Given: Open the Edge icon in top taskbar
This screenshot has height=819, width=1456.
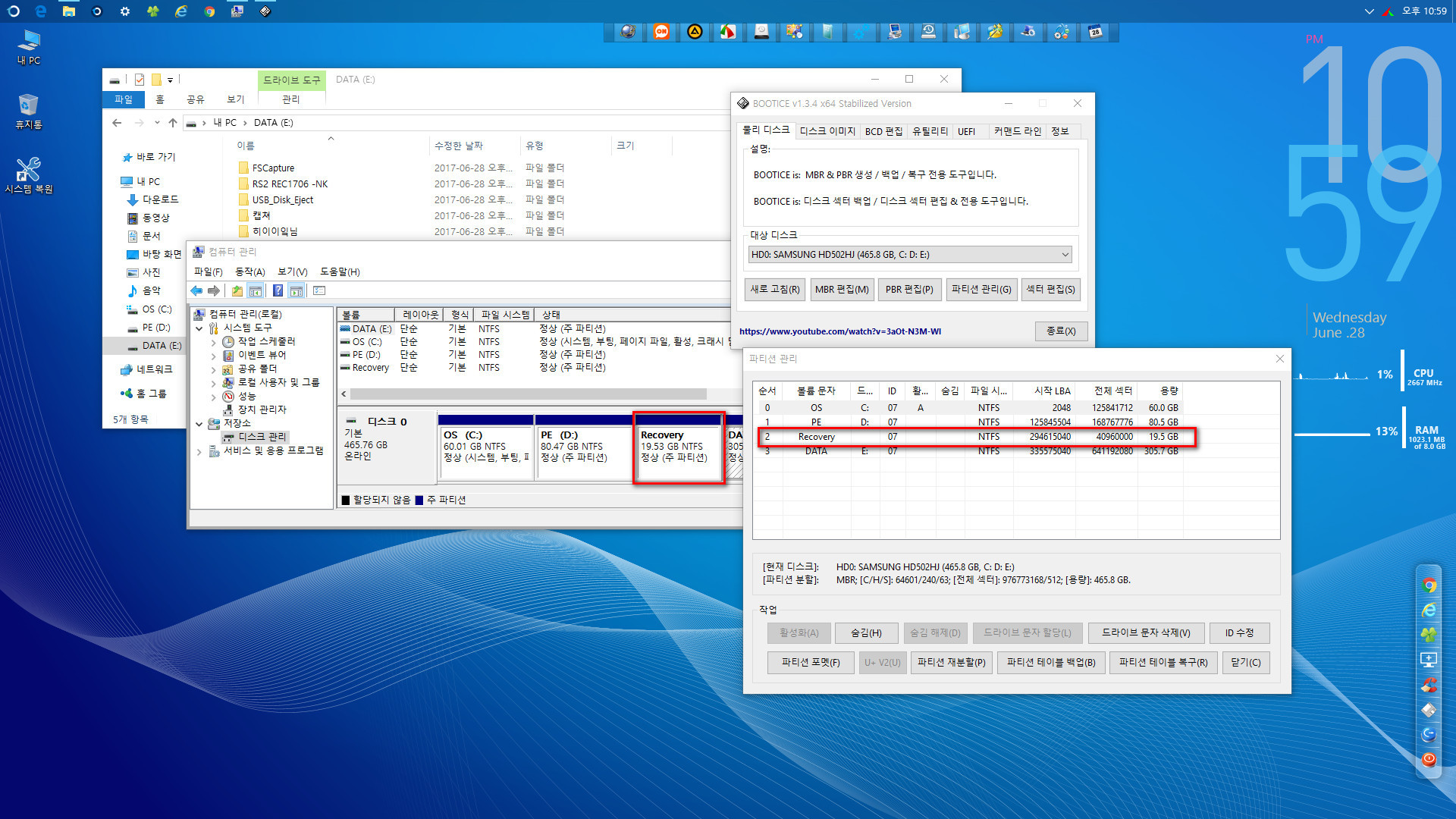Looking at the screenshot, I should coord(41,11).
